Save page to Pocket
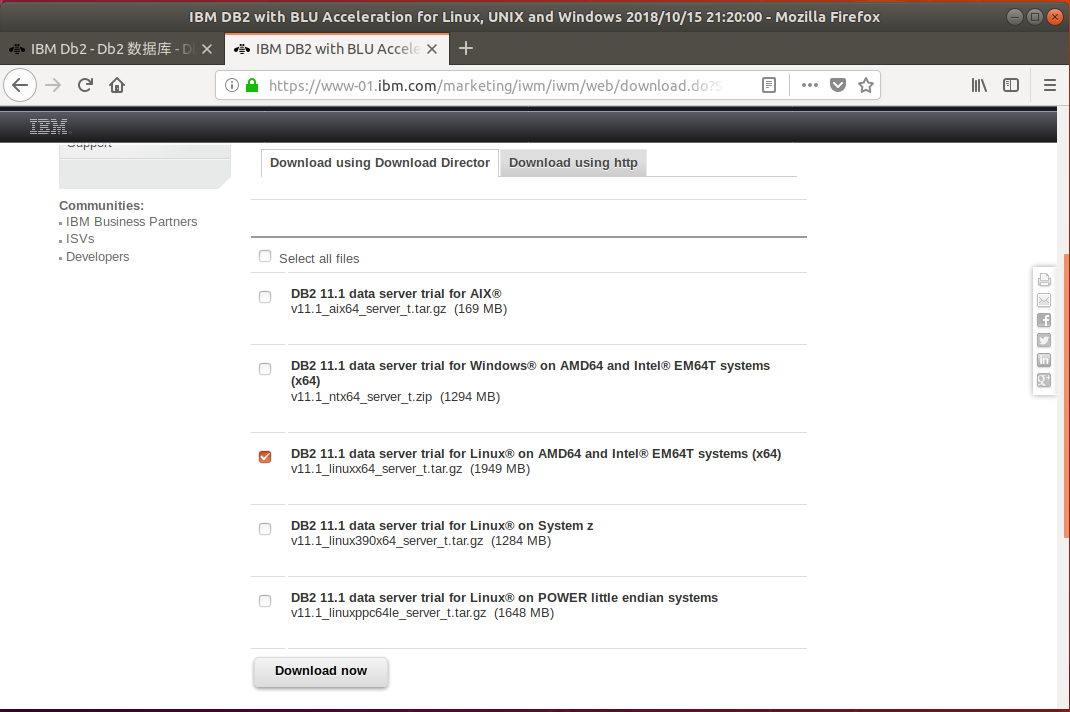Viewport: 1070px width, 712px height. pyautogui.click(x=838, y=85)
